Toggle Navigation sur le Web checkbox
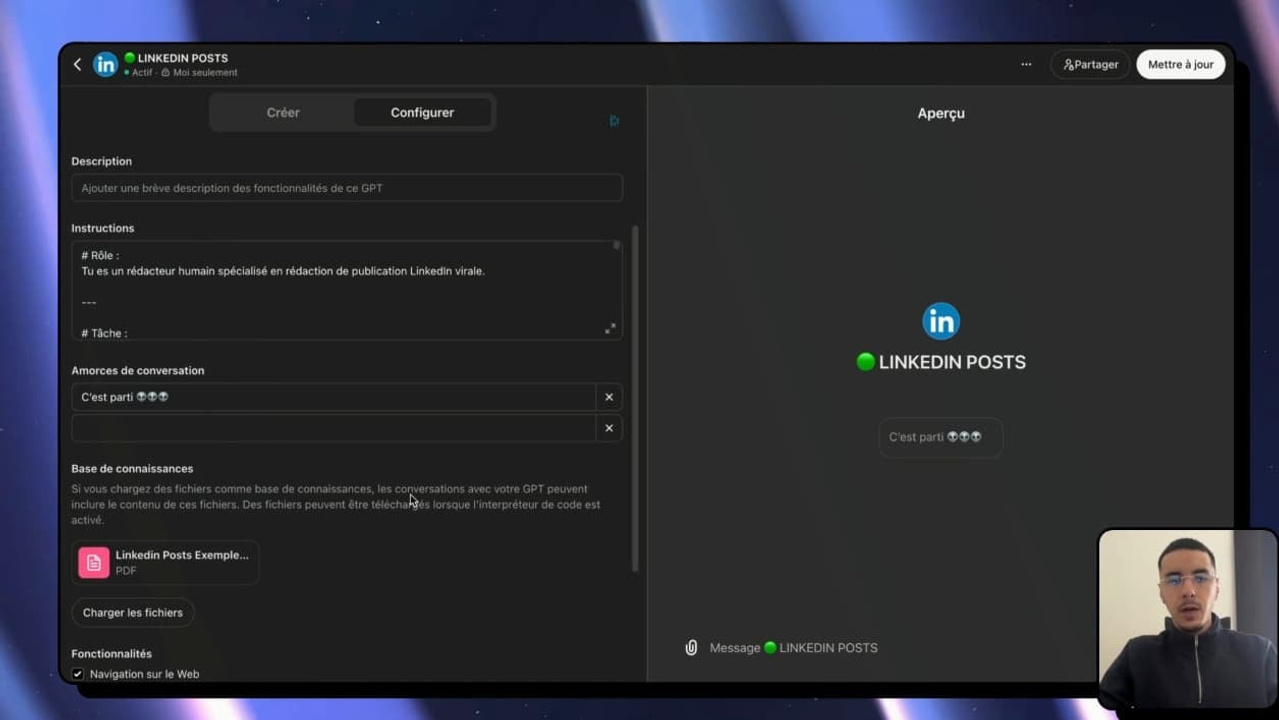This screenshot has width=1279, height=720. tap(78, 674)
